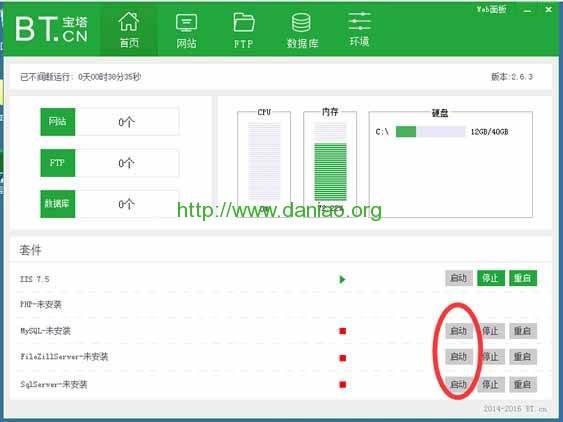Select the MySQL-未安装 row label
This screenshot has height=422, width=563.
point(45,331)
